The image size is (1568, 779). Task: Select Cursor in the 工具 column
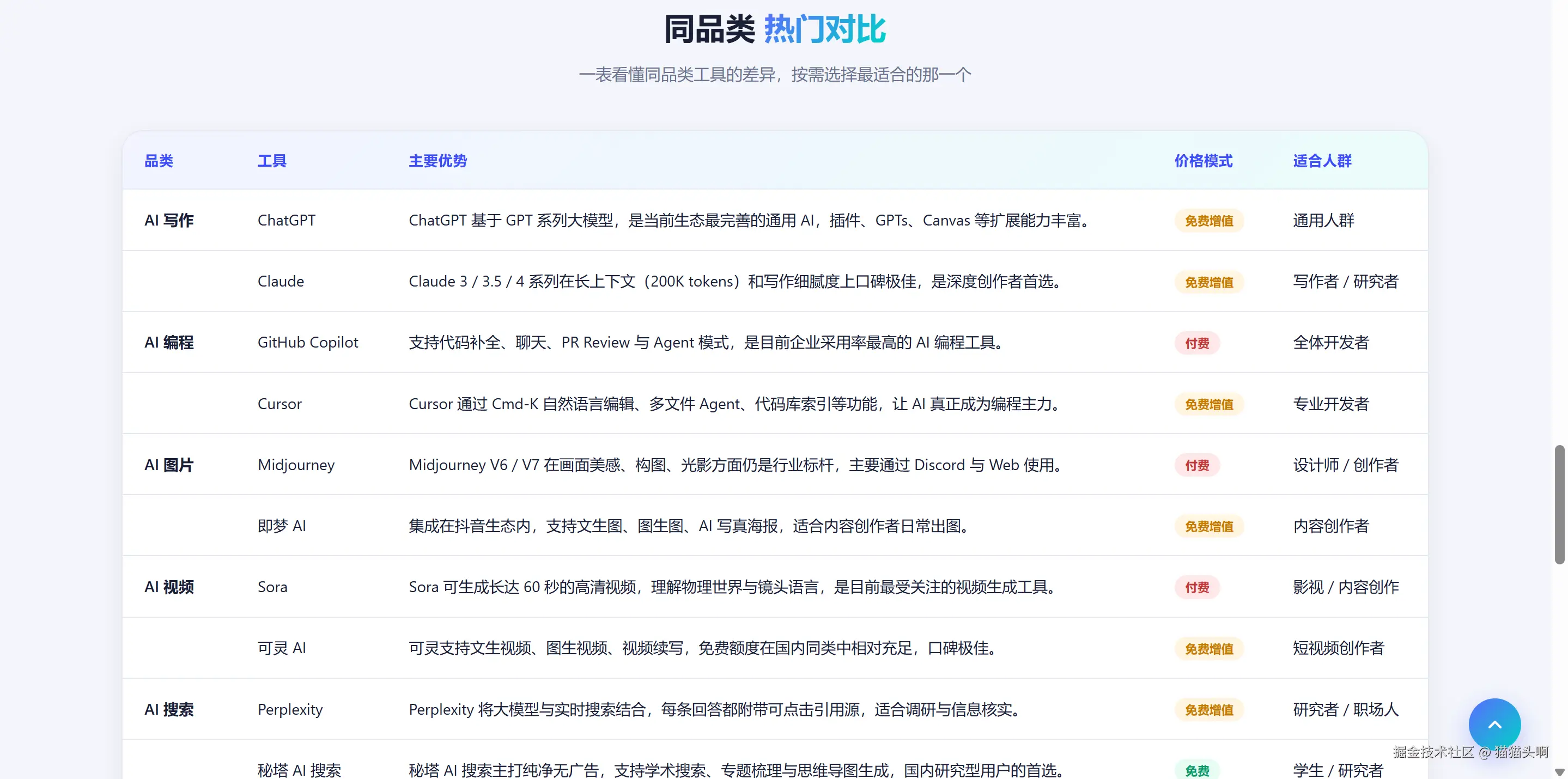tap(279, 404)
